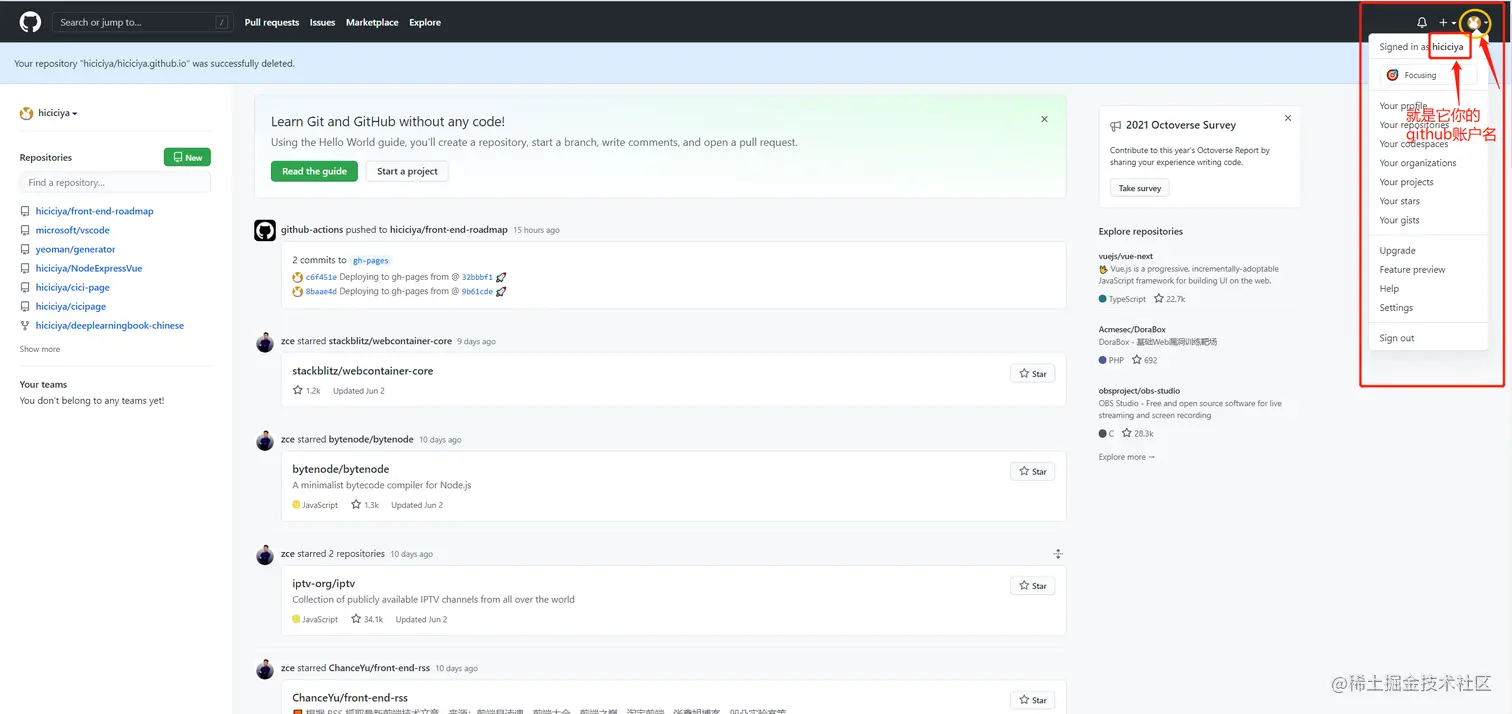Set the Focusing status

click(x=1428, y=75)
